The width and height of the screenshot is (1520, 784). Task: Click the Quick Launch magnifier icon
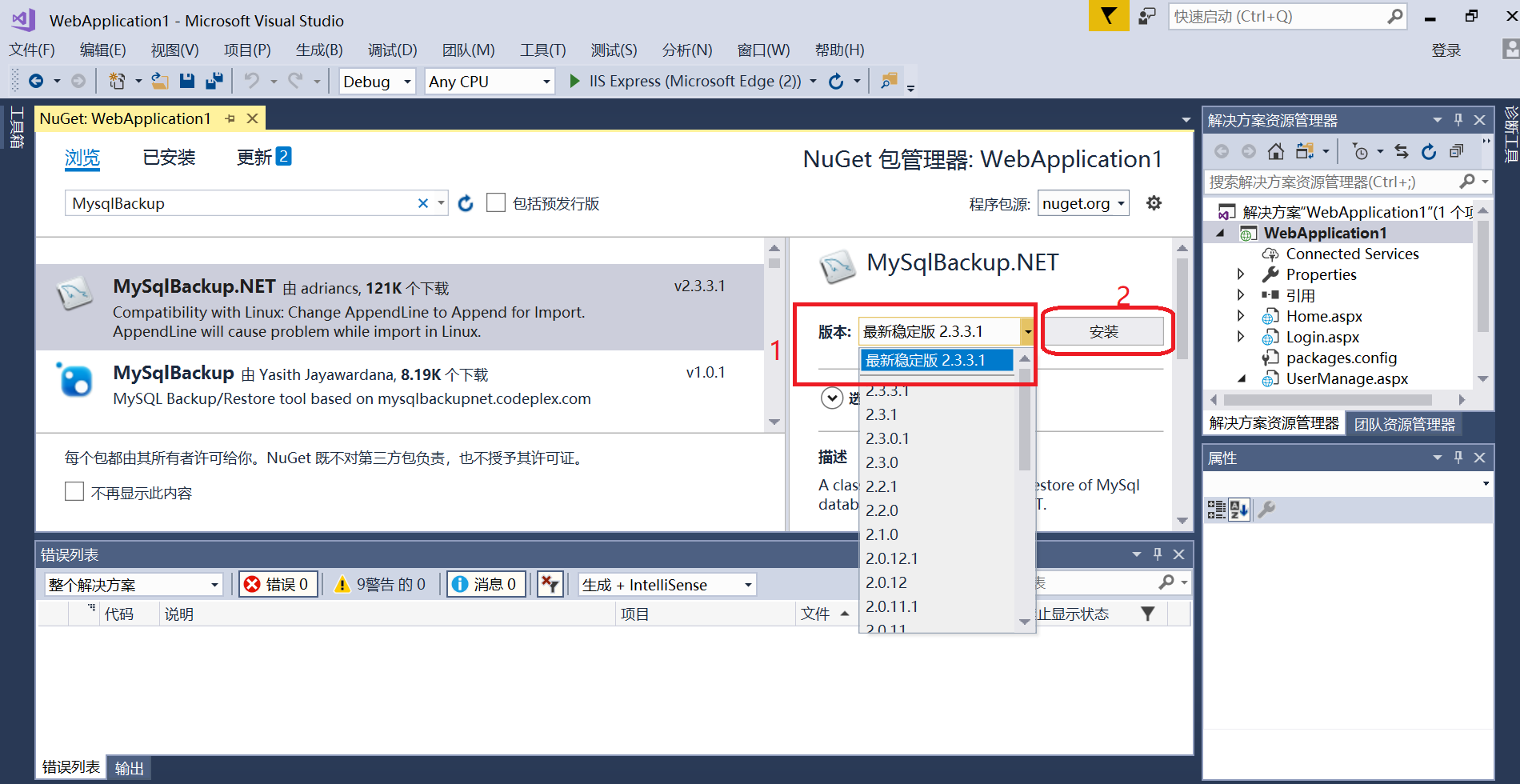click(x=1395, y=16)
